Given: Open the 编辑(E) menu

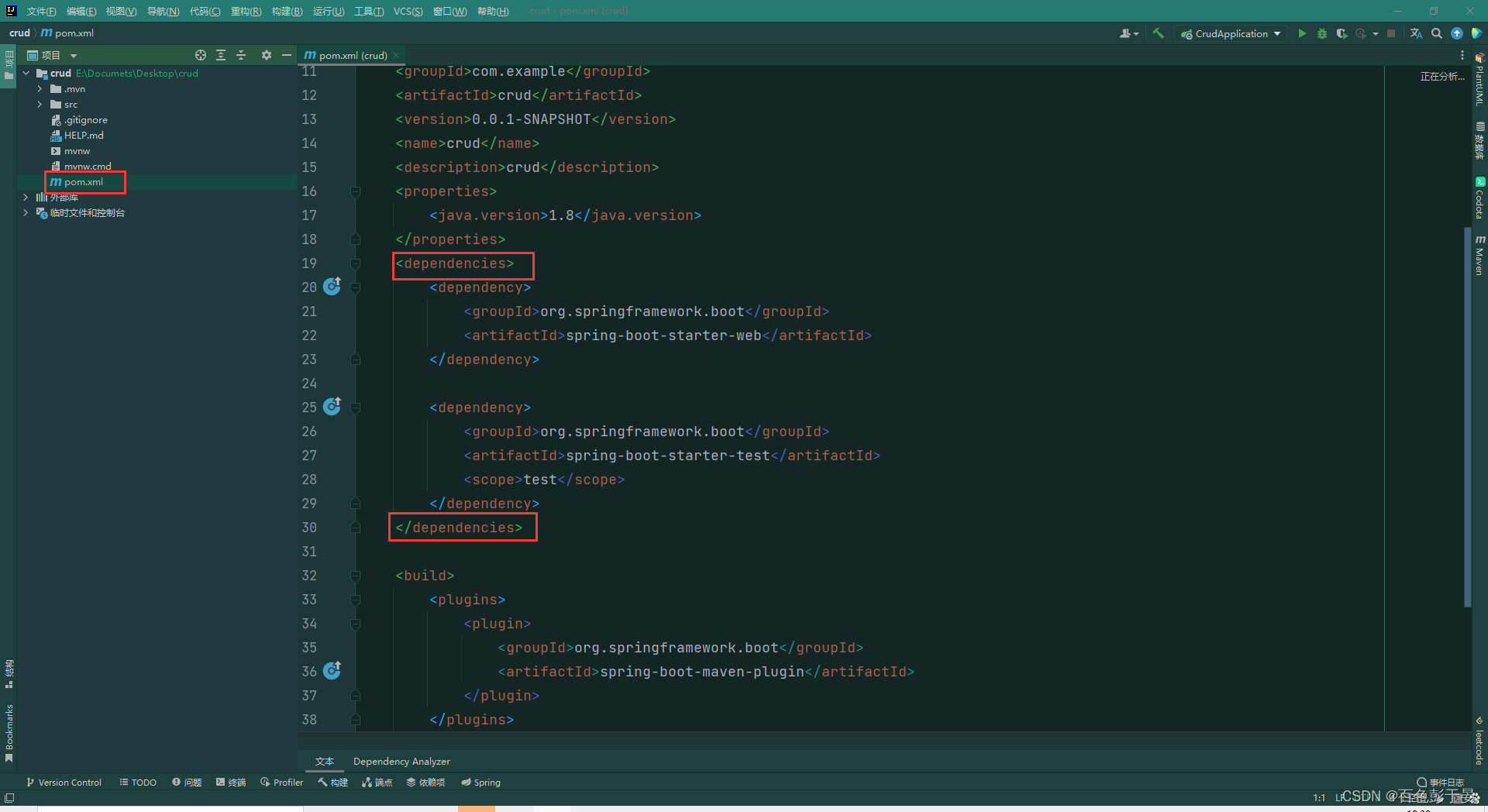Looking at the screenshot, I should coord(81,11).
